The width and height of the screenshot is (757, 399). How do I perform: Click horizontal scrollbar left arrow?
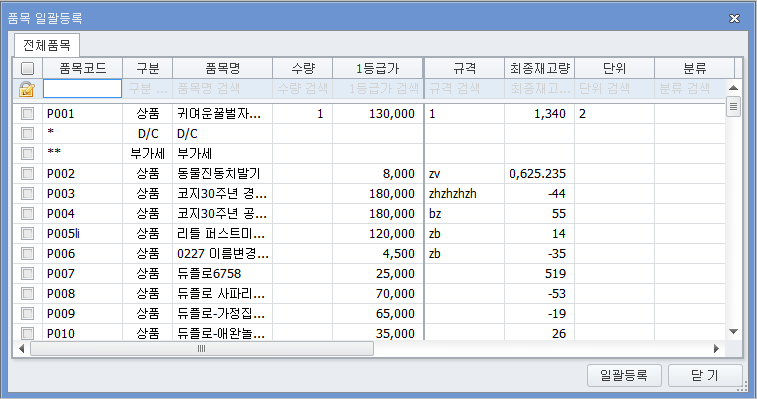pyautogui.click(x=21, y=348)
